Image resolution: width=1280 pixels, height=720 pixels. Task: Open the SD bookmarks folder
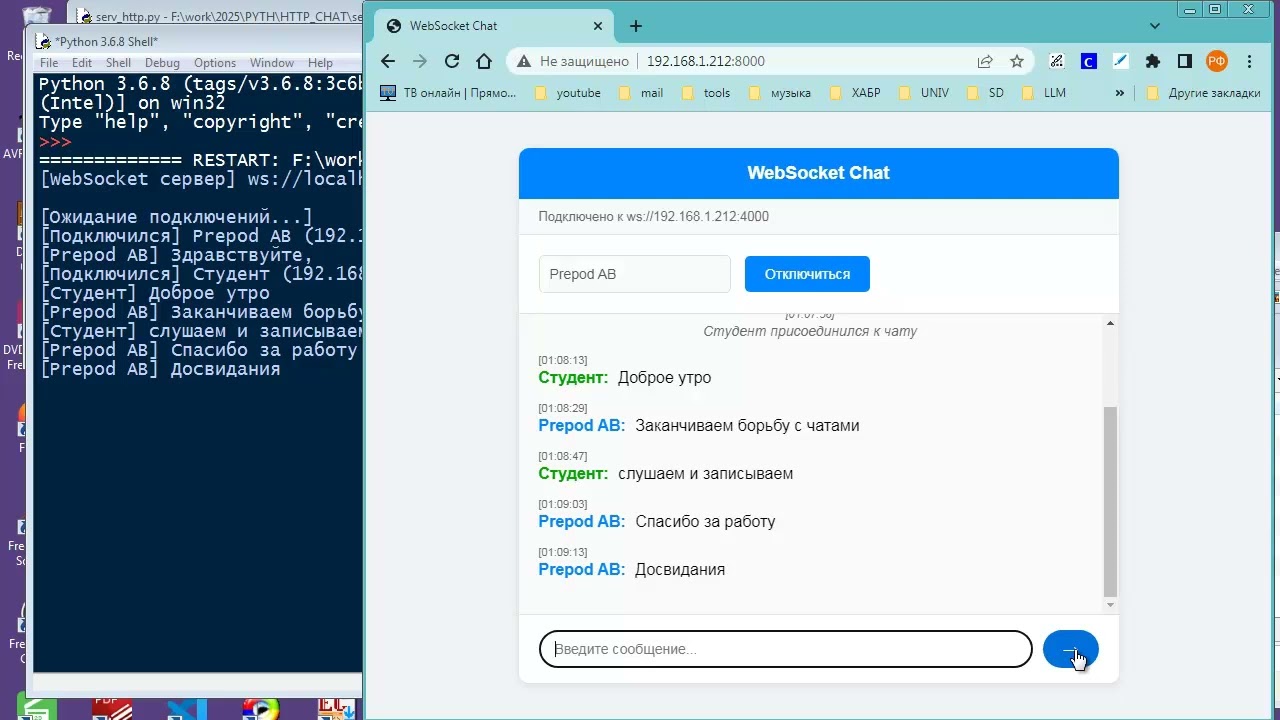[x=985, y=93]
